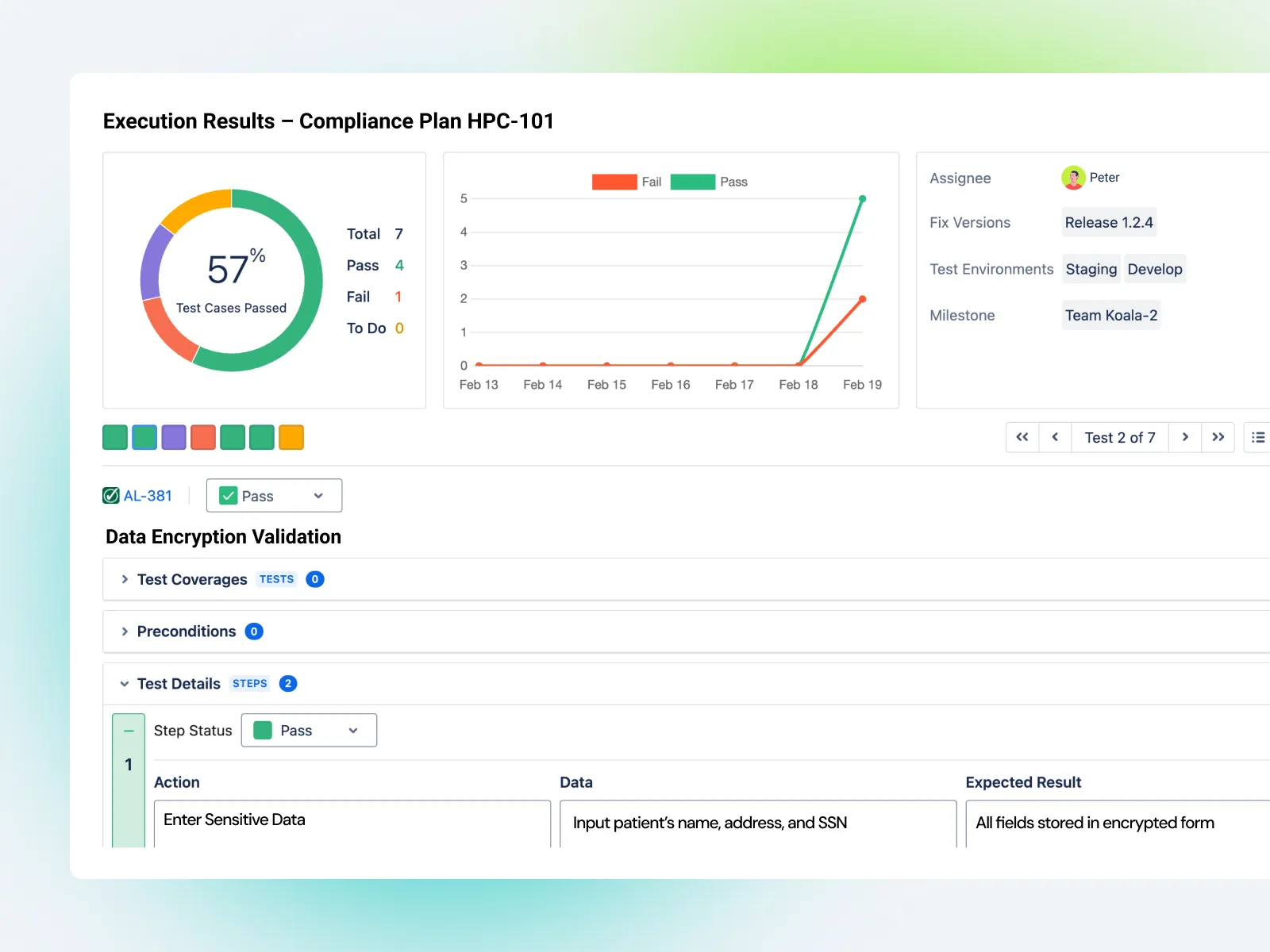Collapse the Test Details section
The width and height of the screenshot is (1270, 952).
[125, 683]
